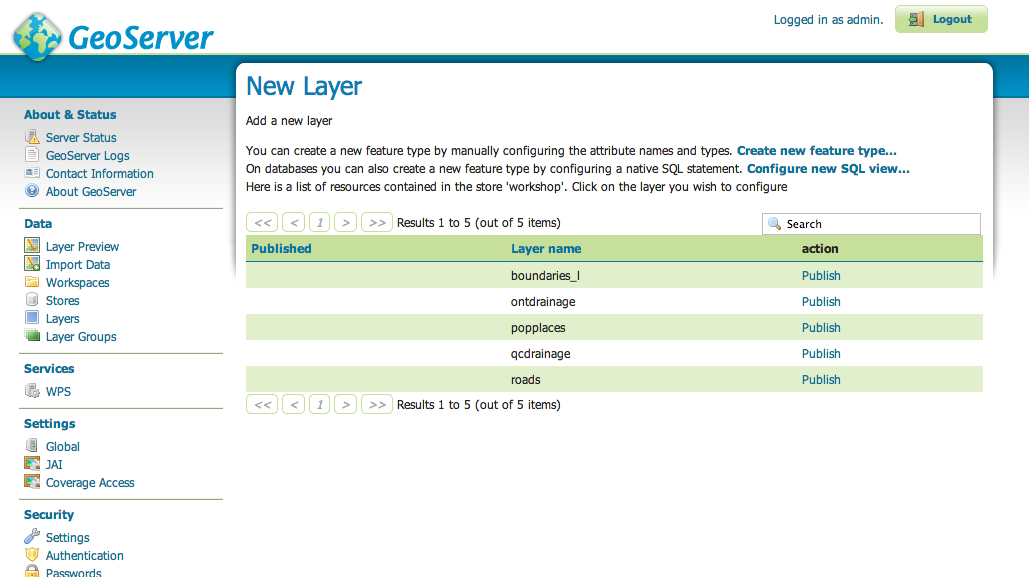Click the Stores database icon
This screenshot has height=577, width=1029.
coord(32,299)
